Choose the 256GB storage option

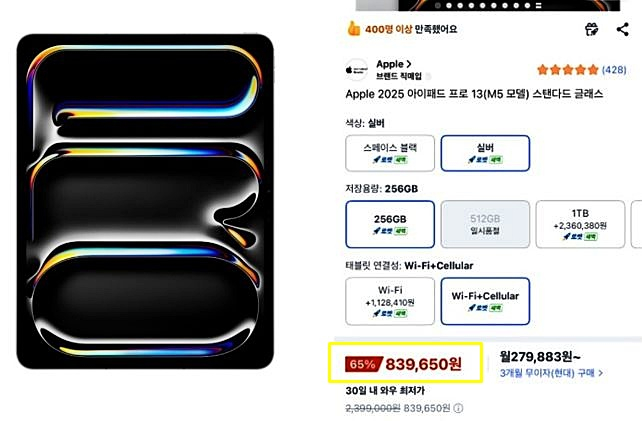(390, 224)
